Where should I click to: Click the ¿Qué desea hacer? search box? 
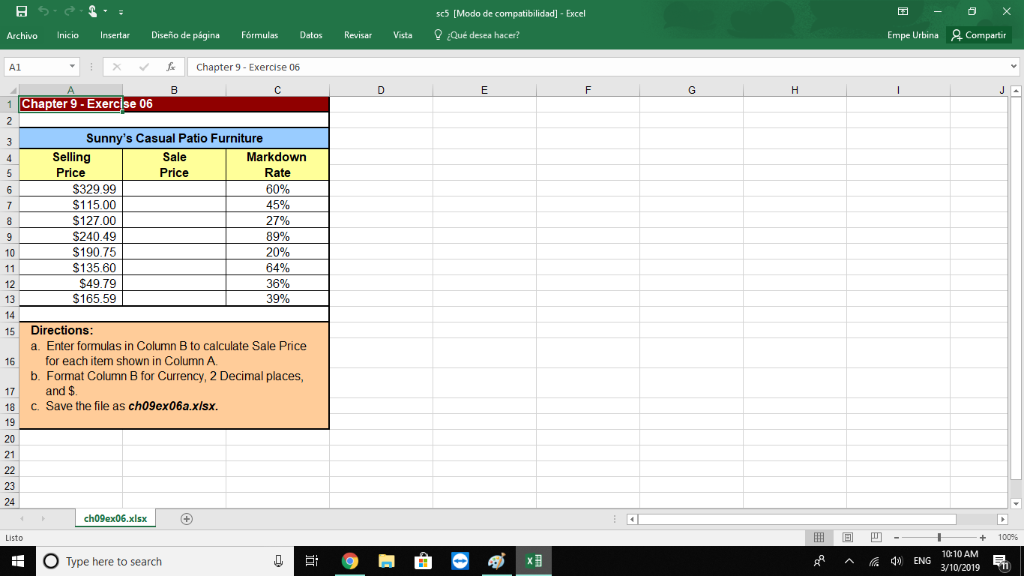(x=477, y=35)
